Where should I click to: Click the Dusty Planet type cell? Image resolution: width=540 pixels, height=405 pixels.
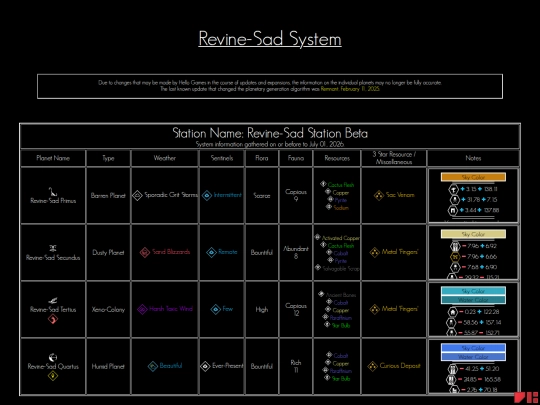pyautogui.click(x=108, y=252)
